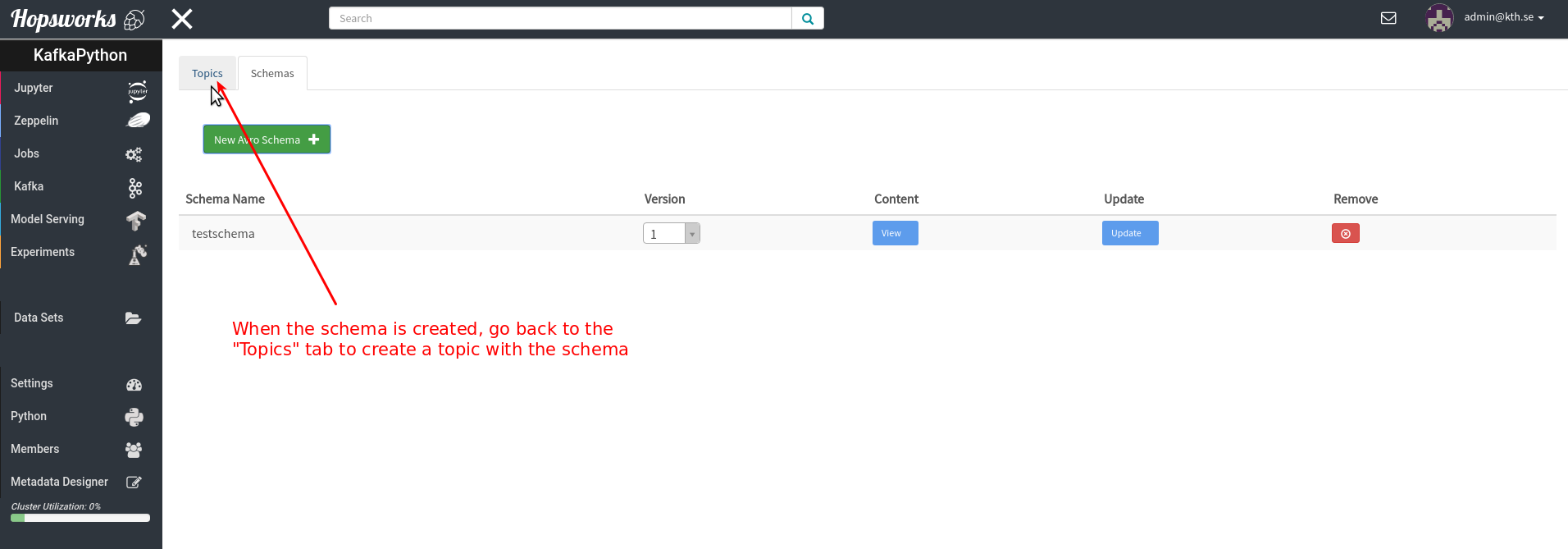Click the Zeppelin icon in sidebar

click(137, 121)
